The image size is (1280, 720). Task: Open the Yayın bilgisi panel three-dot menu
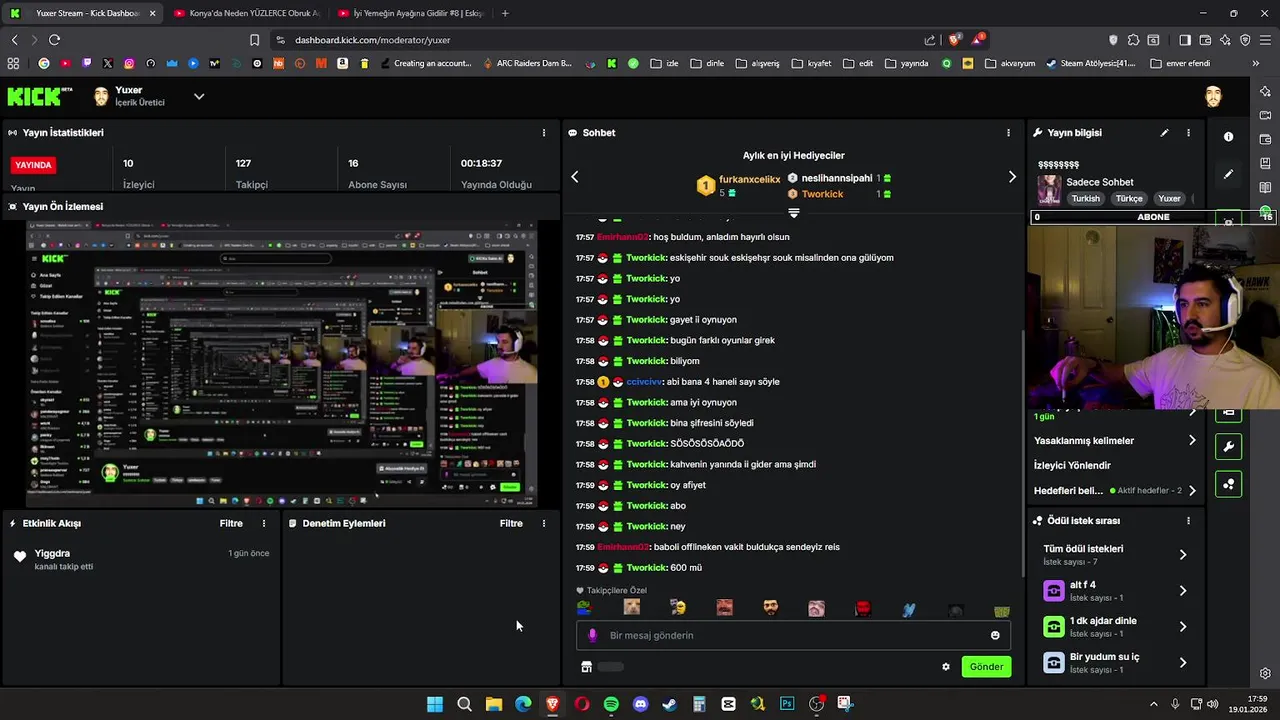(1188, 132)
